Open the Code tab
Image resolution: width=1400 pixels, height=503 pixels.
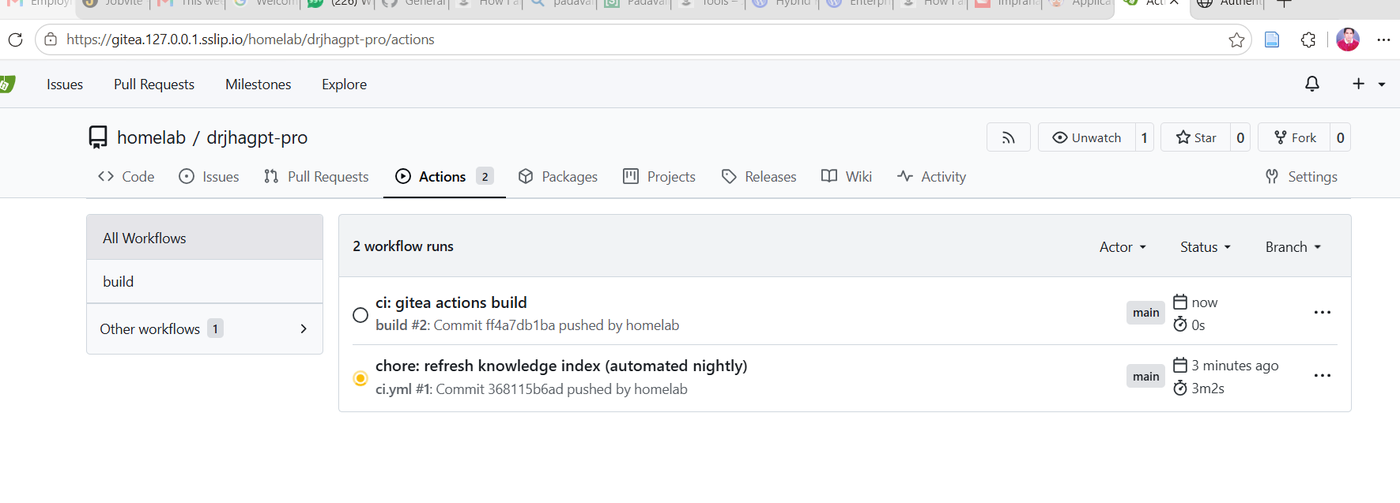coord(126,176)
